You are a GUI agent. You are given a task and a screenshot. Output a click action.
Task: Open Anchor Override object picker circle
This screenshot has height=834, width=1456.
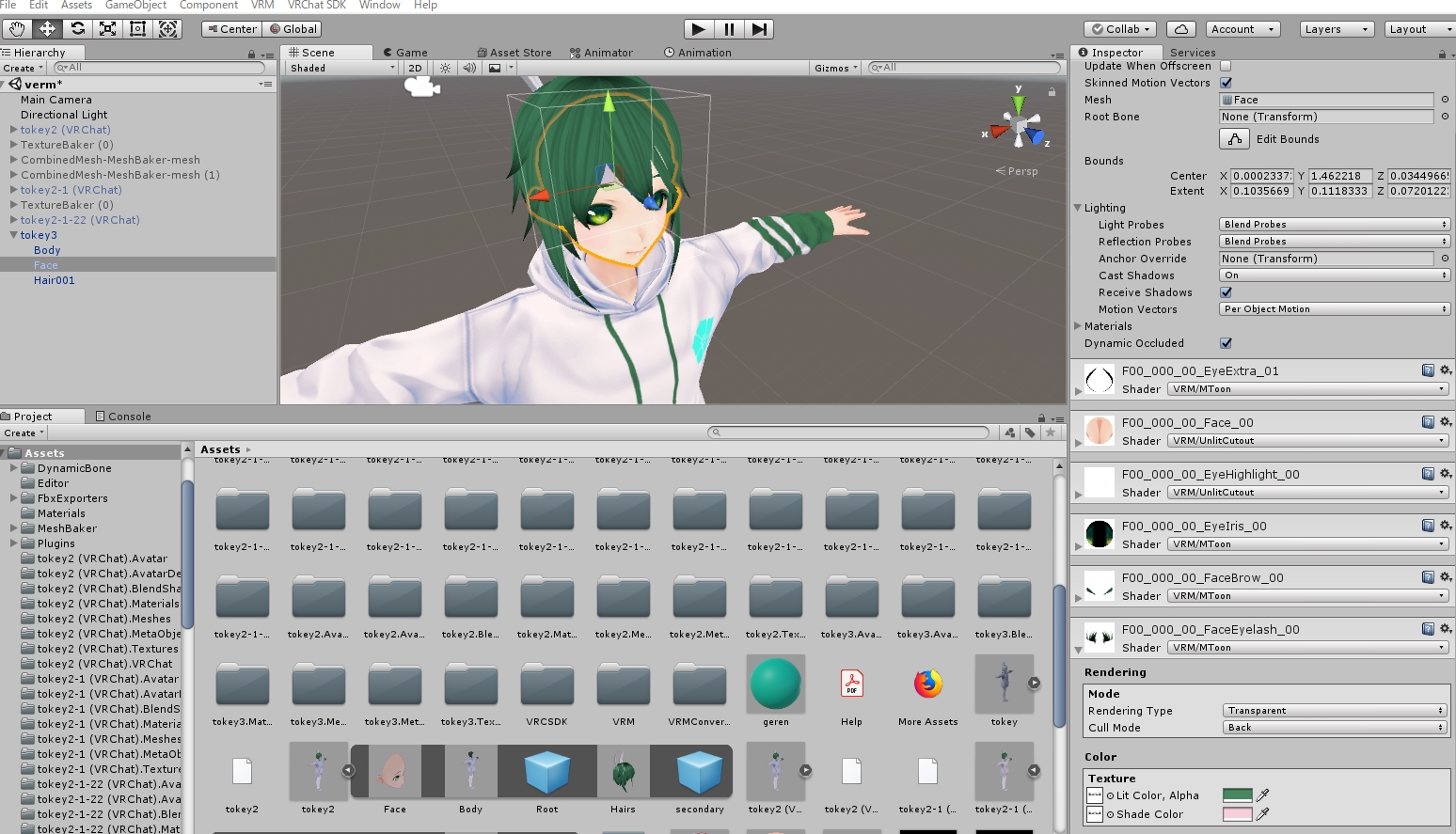1445,259
